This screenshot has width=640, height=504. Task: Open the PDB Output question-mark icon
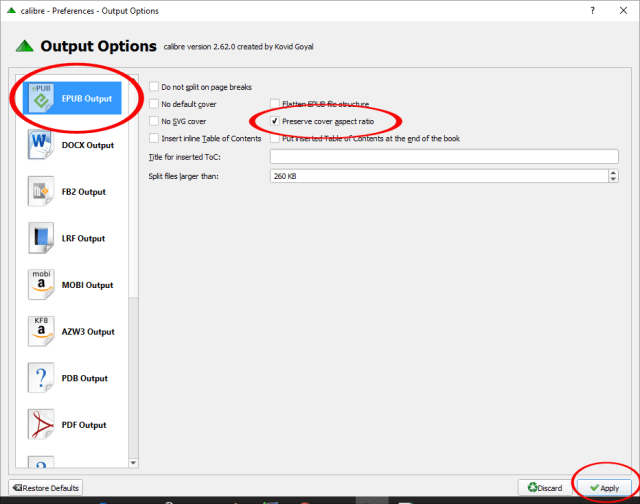(x=41, y=378)
